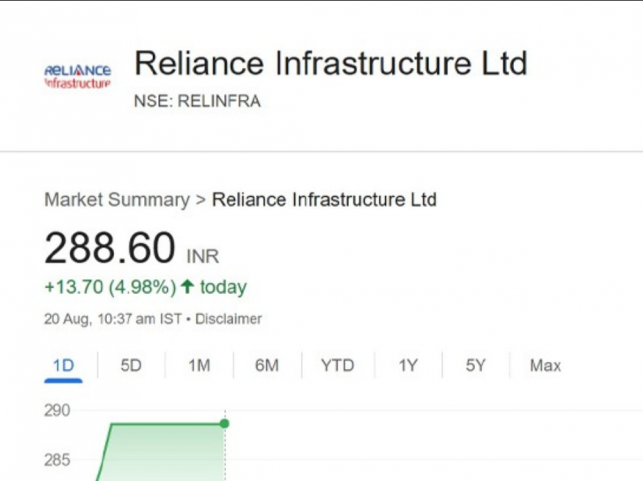This screenshot has height=481, width=643.
Task: Open the 6M chart range
Action: click(x=266, y=366)
